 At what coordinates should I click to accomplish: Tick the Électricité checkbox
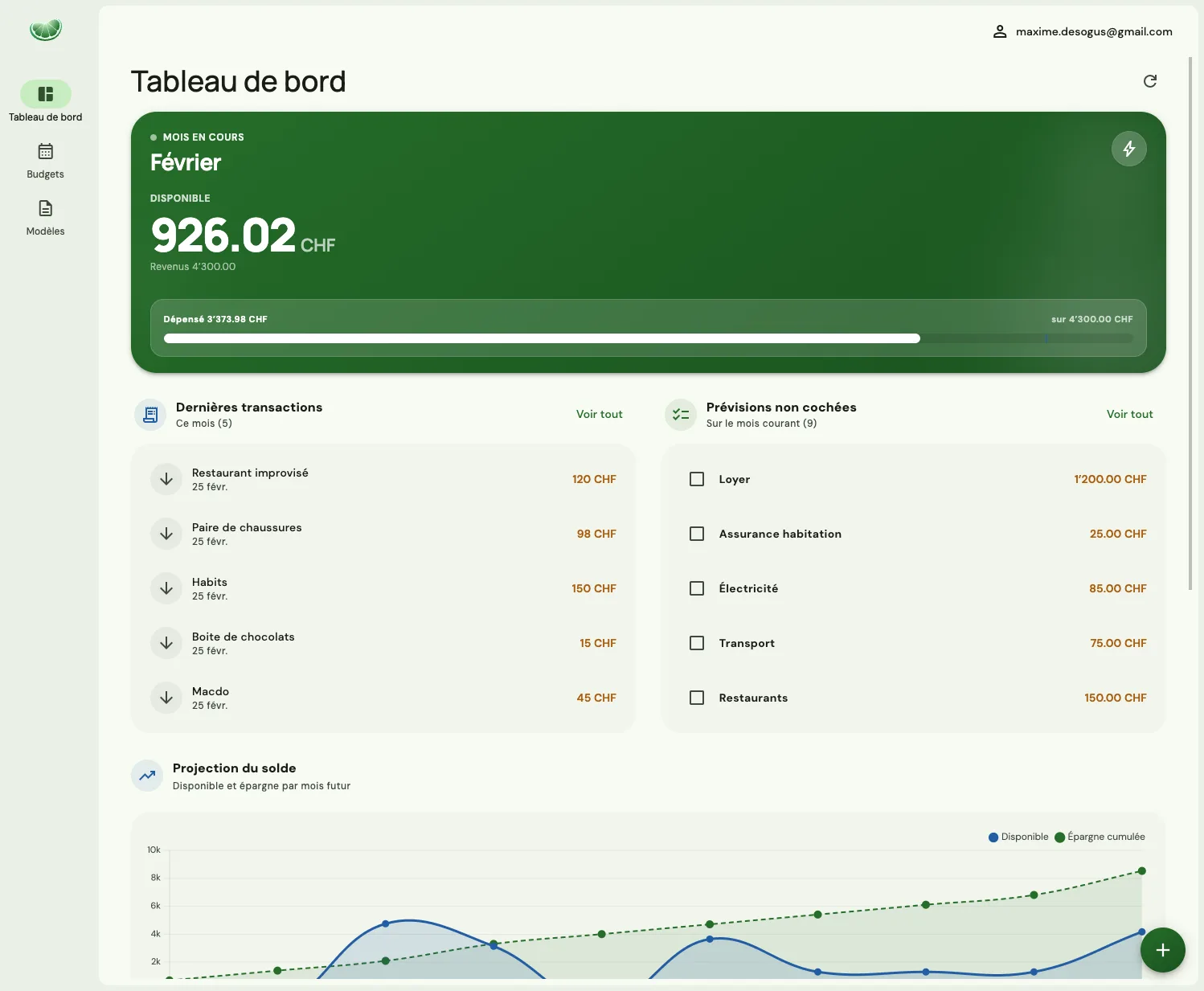click(697, 588)
